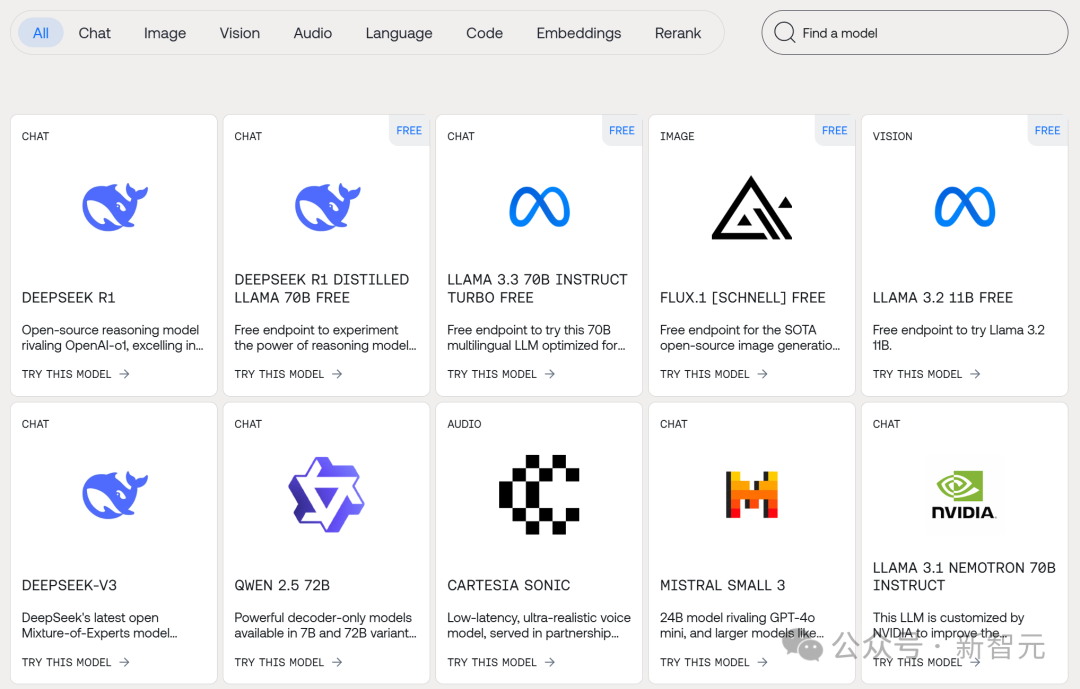
Task: Click the NVIDIA logo on Nemotron card
Action: pos(964,495)
